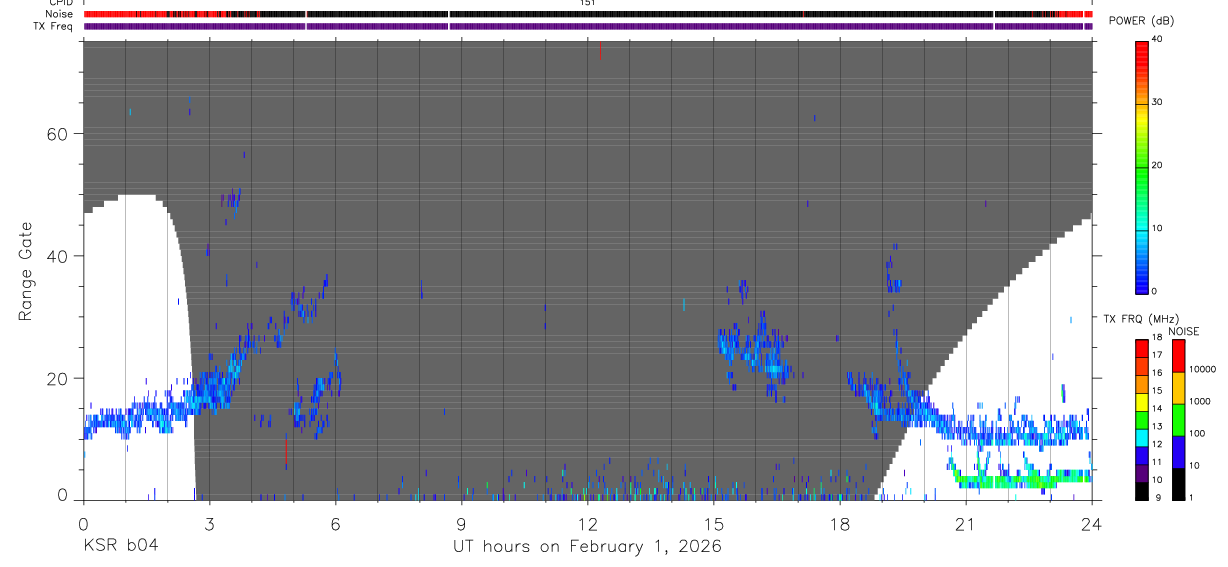Click the purple TX Freq strip above the plot
Viewport: 1228px width, 567px height.
[x=589, y=26]
